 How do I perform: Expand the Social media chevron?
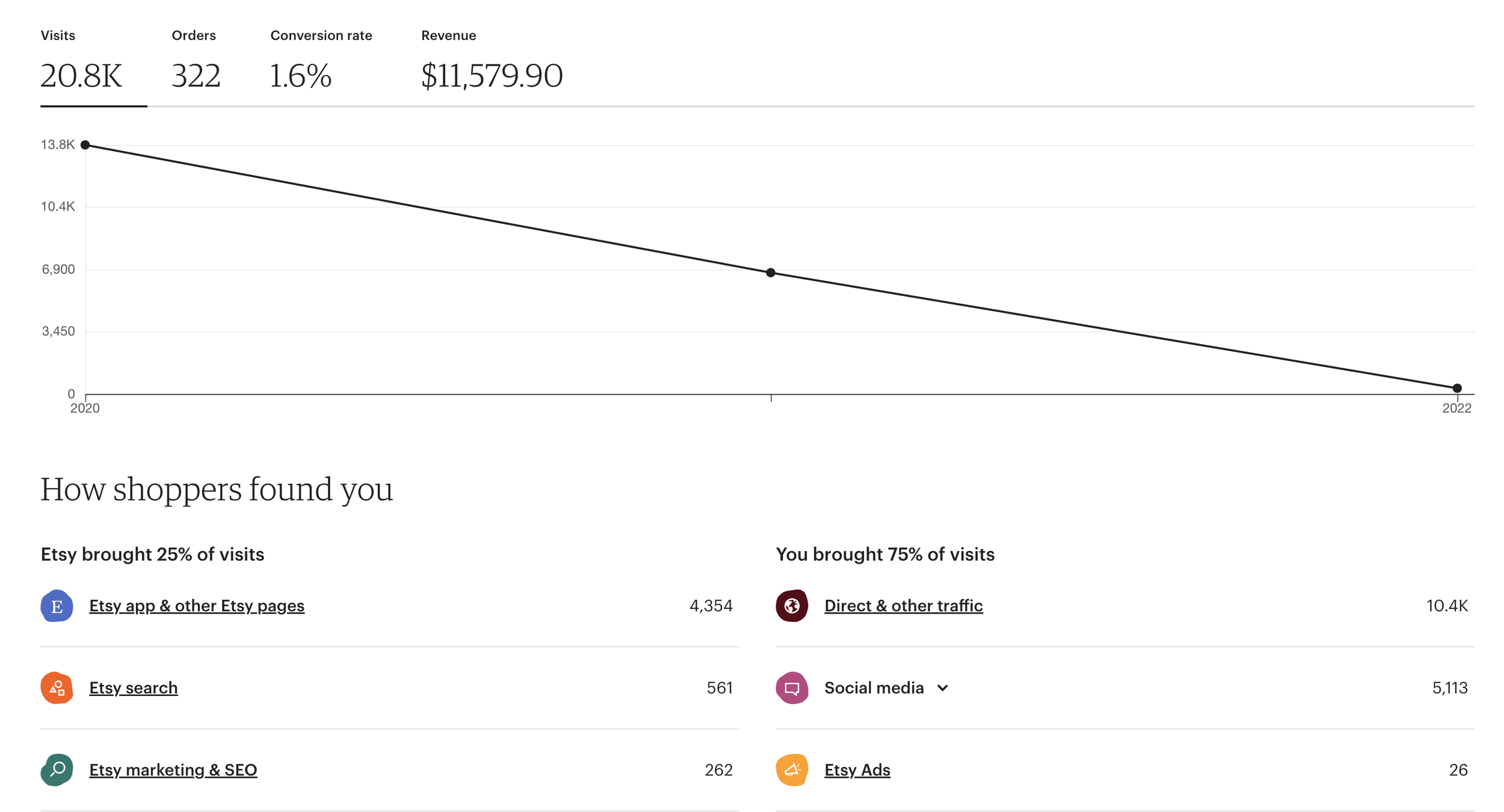coord(943,688)
